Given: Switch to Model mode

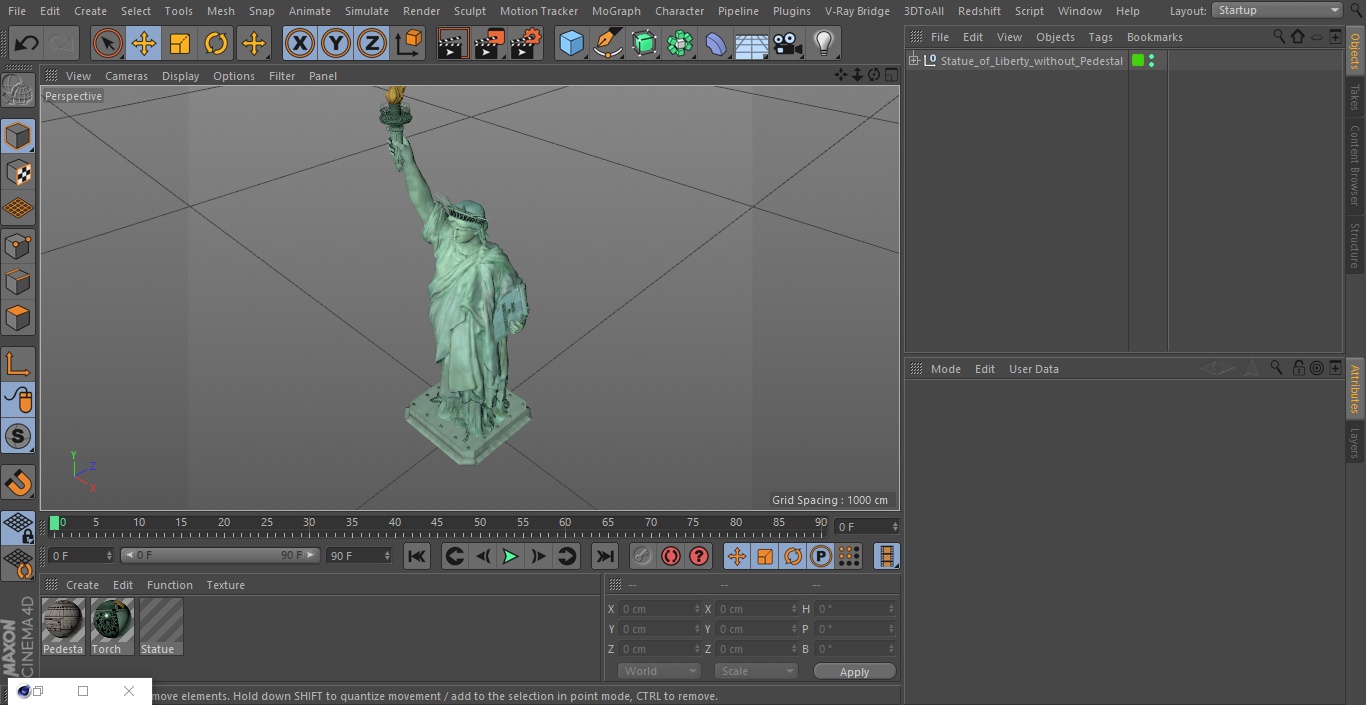Looking at the screenshot, I should [18, 136].
